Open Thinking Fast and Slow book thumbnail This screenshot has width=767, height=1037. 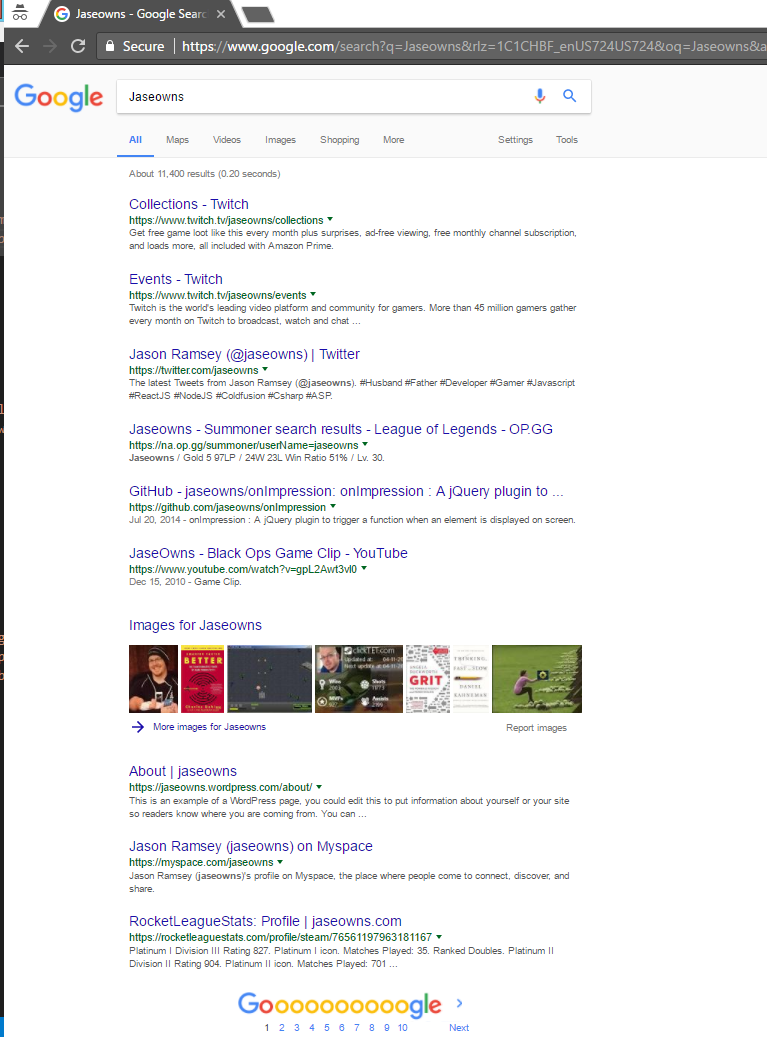click(471, 679)
